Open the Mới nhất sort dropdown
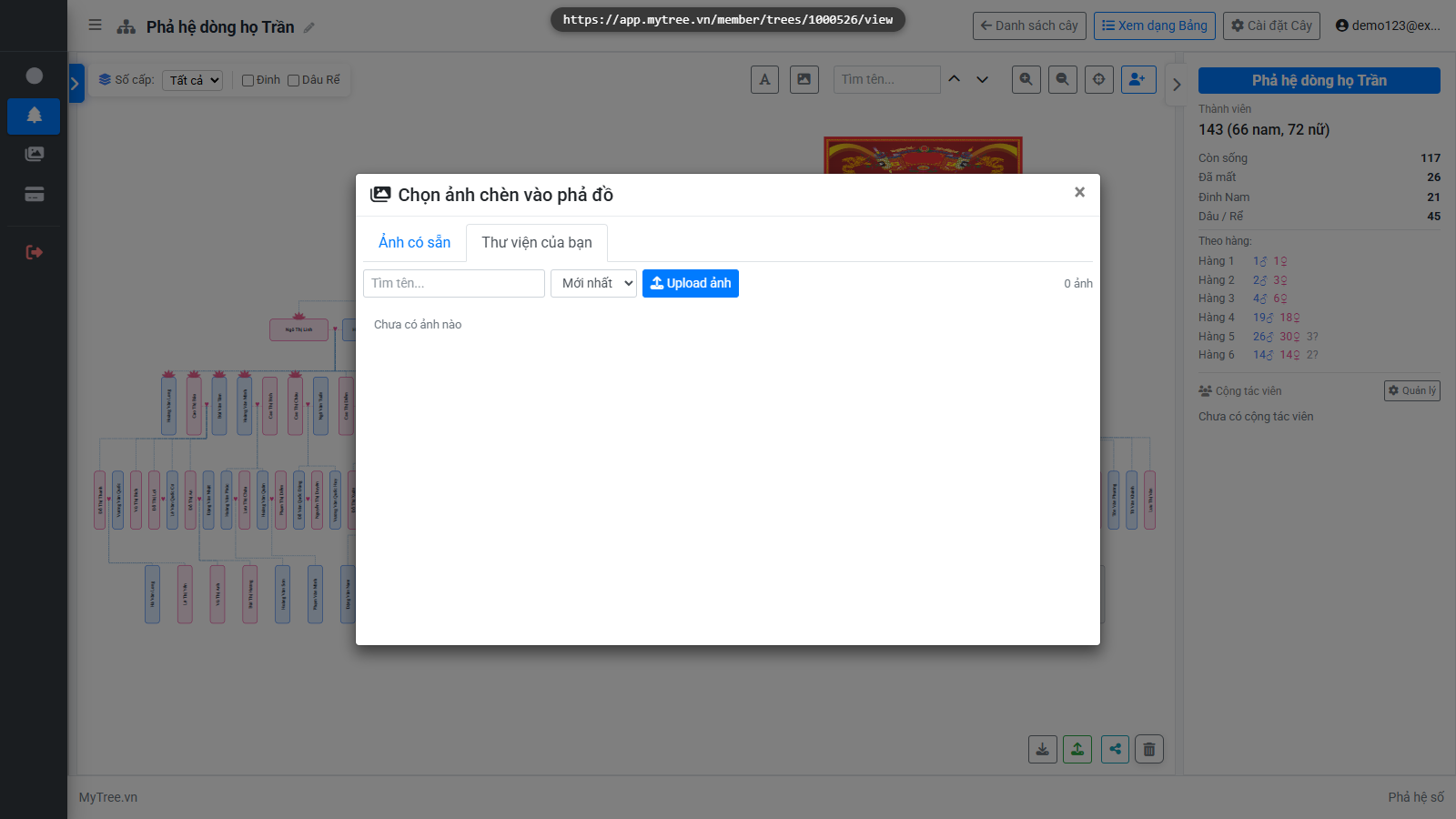The width and height of the screenshot is (1456, 819). pos(593,283)
